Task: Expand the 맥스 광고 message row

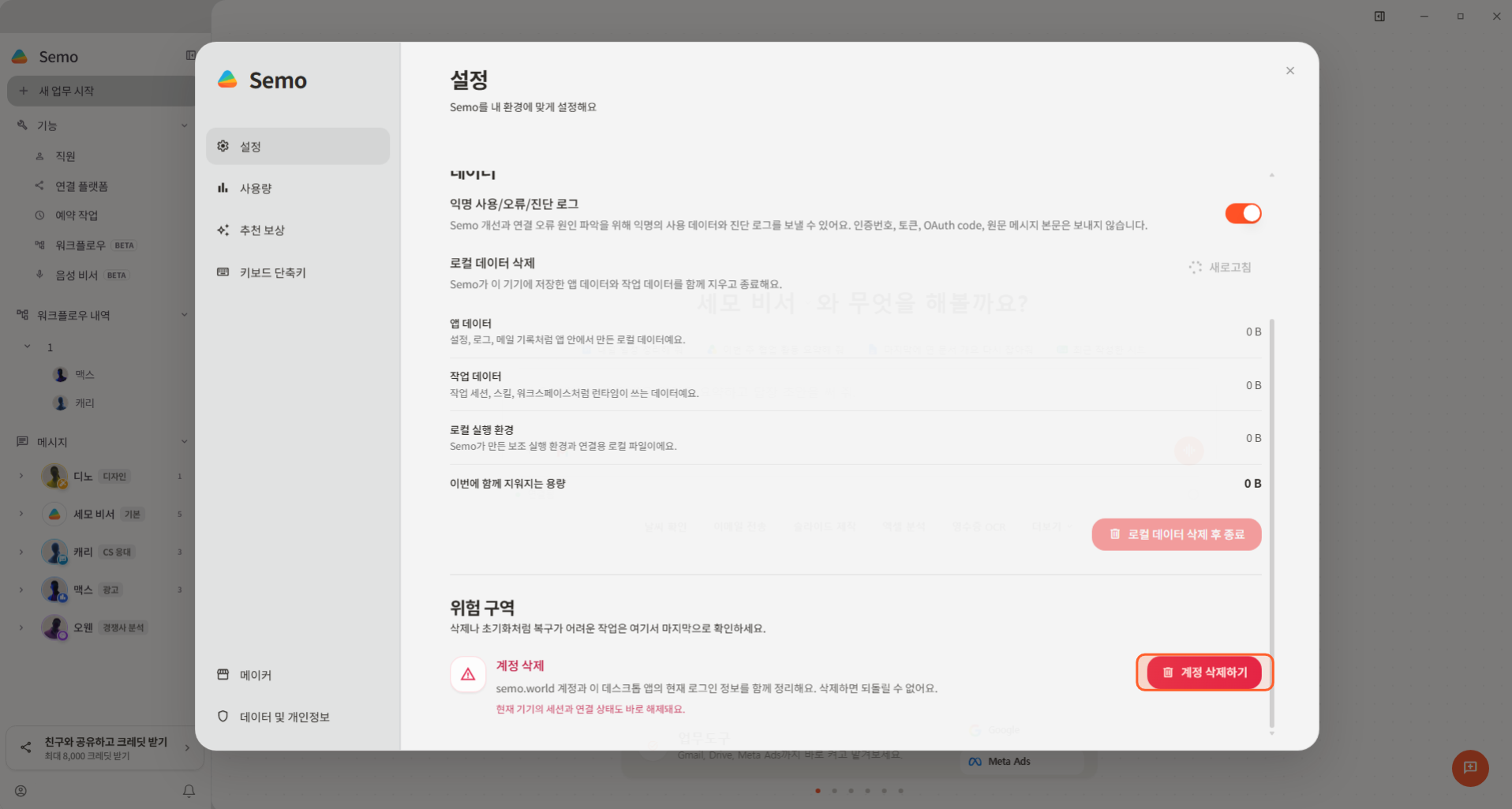Action: (21, 590)
